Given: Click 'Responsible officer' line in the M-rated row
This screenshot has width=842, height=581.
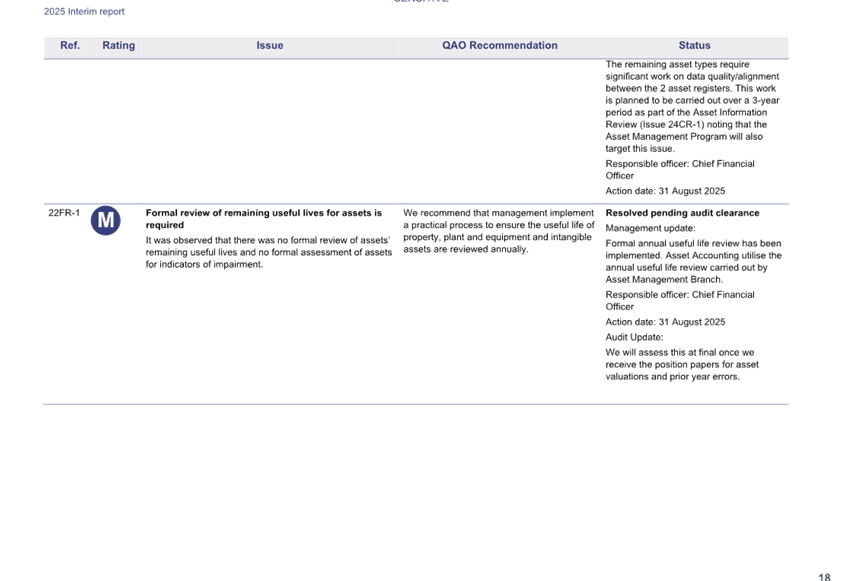Looking at the screenshot, I should (680, 301).
